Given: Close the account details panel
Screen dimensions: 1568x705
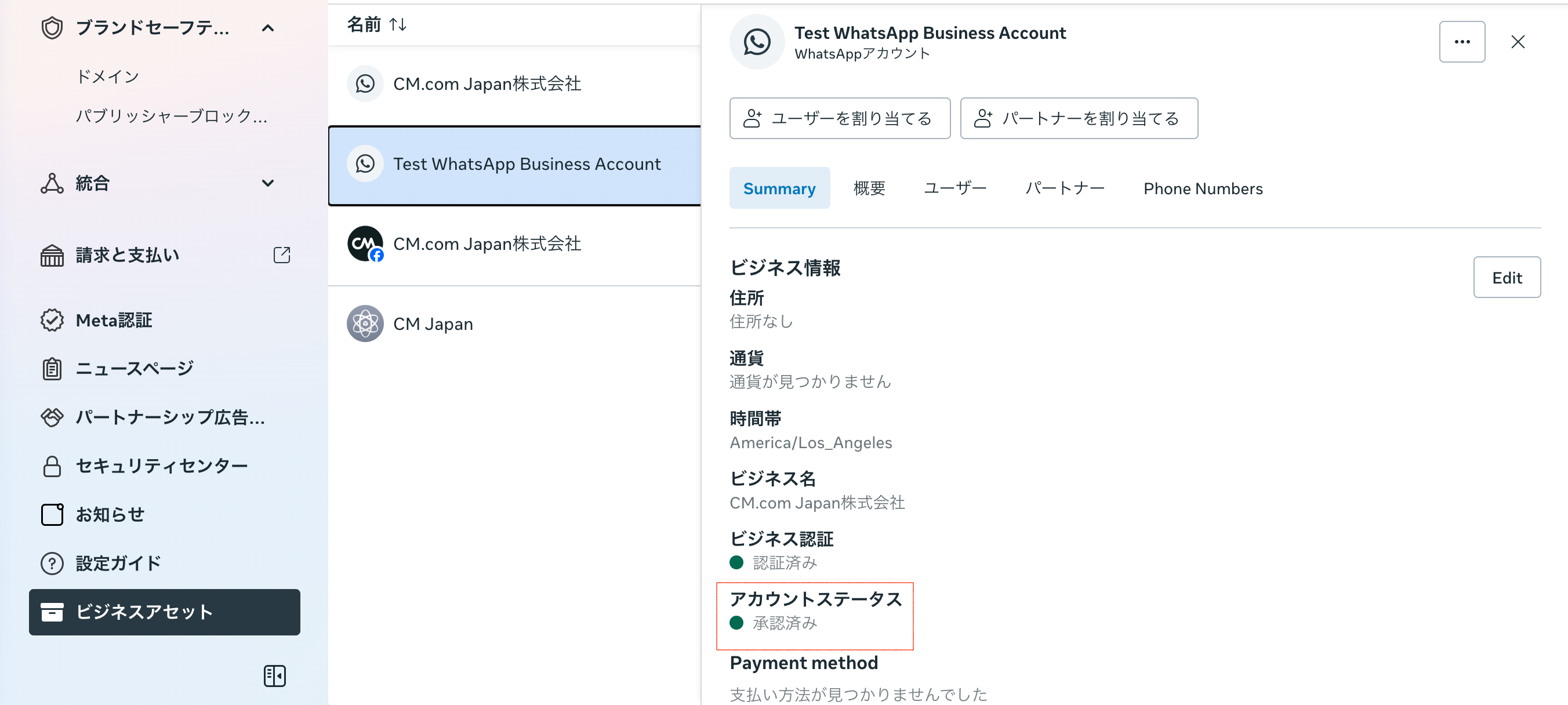Looking at the screenshot, I should 1517,42.
